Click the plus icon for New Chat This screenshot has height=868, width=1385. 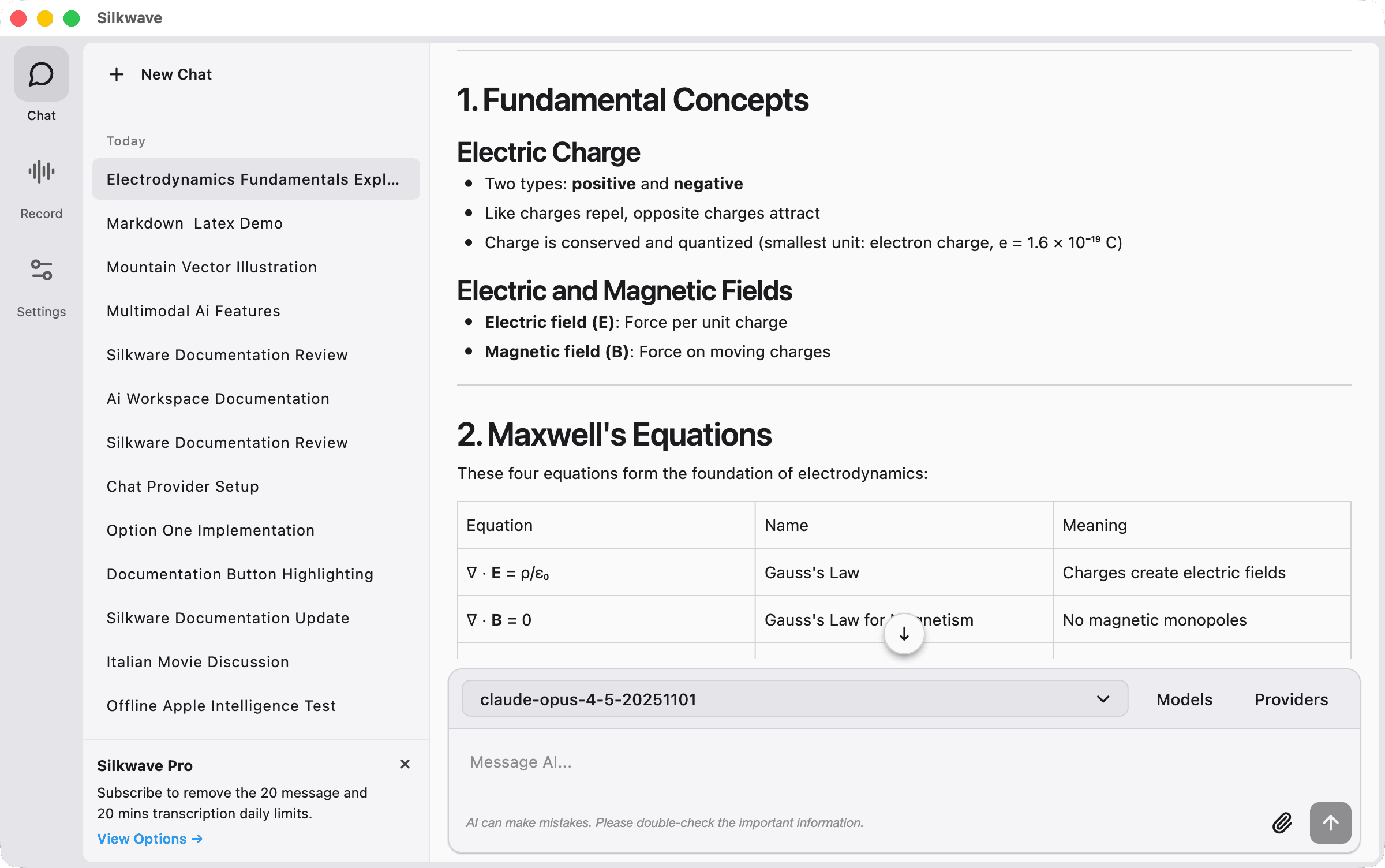(117, 74)
